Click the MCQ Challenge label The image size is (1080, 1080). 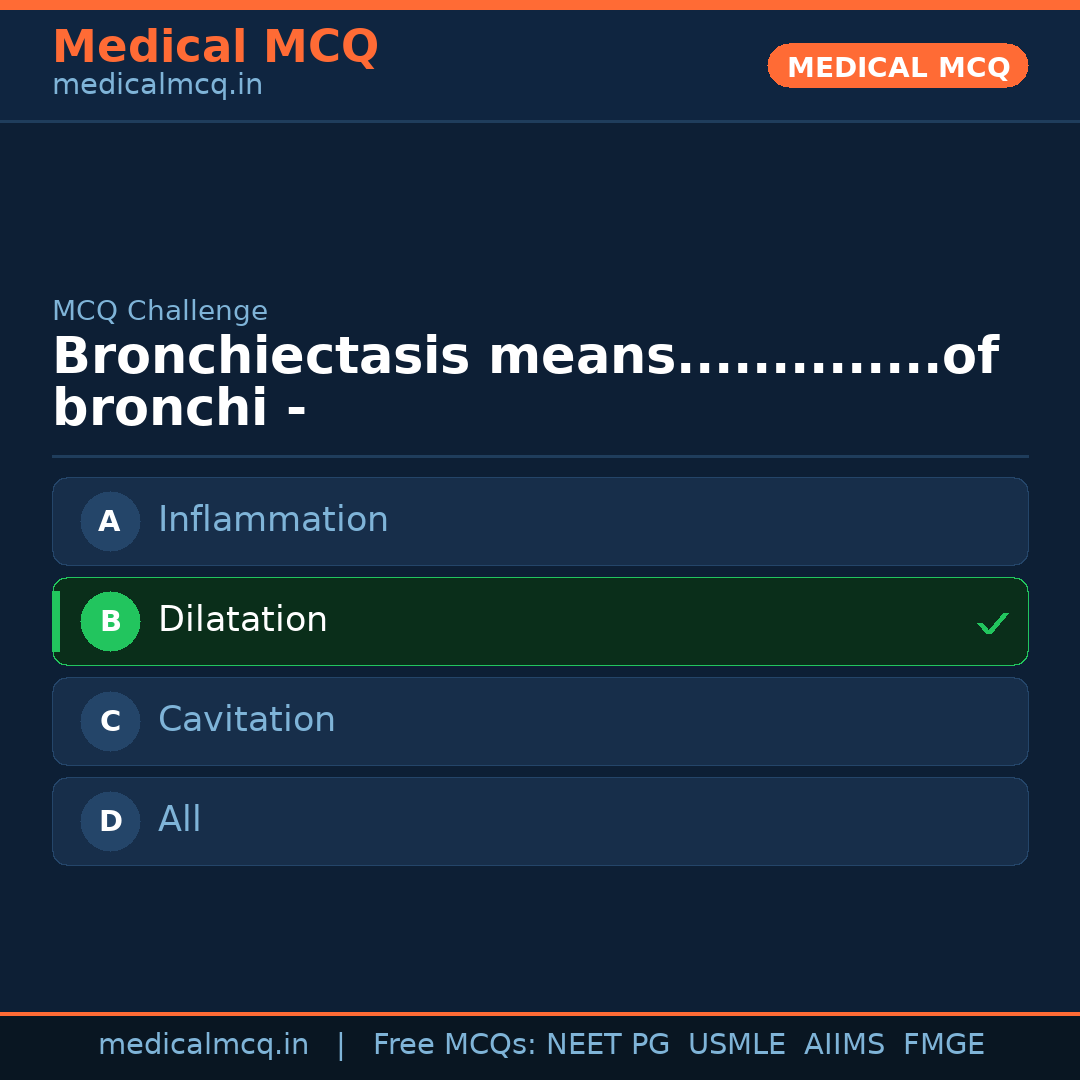click(160, 311)
